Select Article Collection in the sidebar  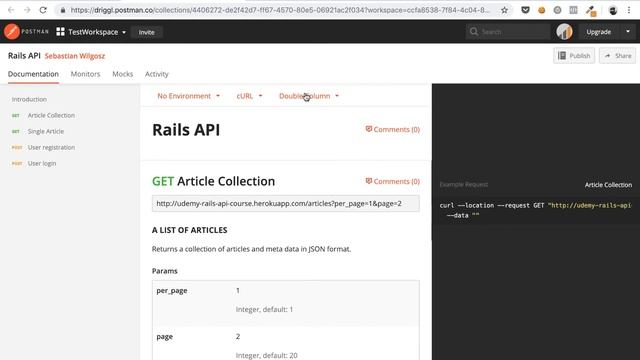coord(51,116)
